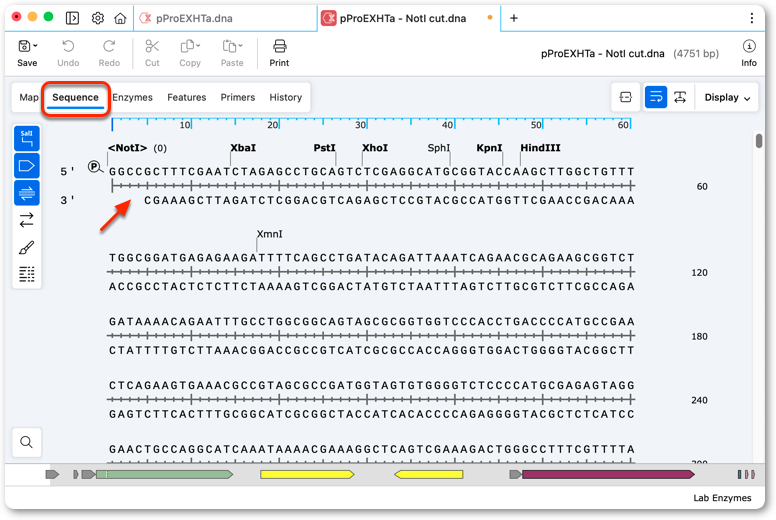Click the first yellow right-pointing feature arrow in minimap
The image size is (776, 520).
coord(307,474)
